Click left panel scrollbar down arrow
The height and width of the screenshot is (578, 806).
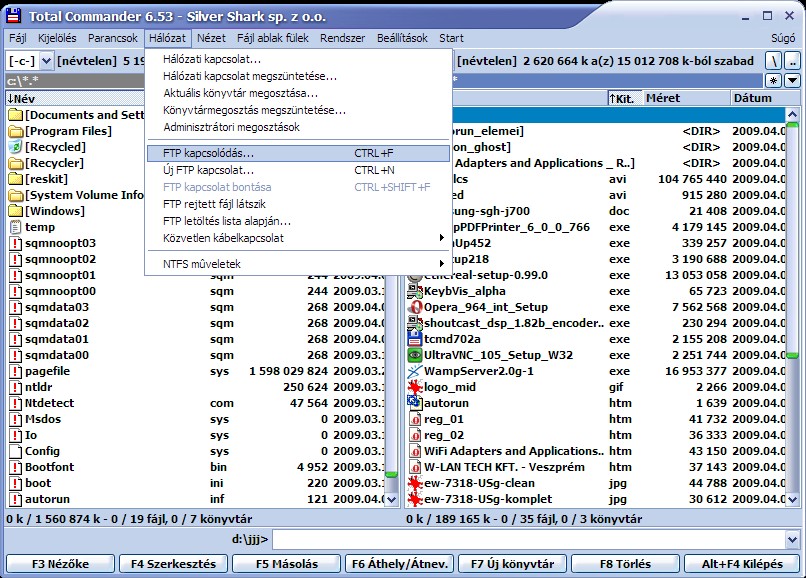391,499
